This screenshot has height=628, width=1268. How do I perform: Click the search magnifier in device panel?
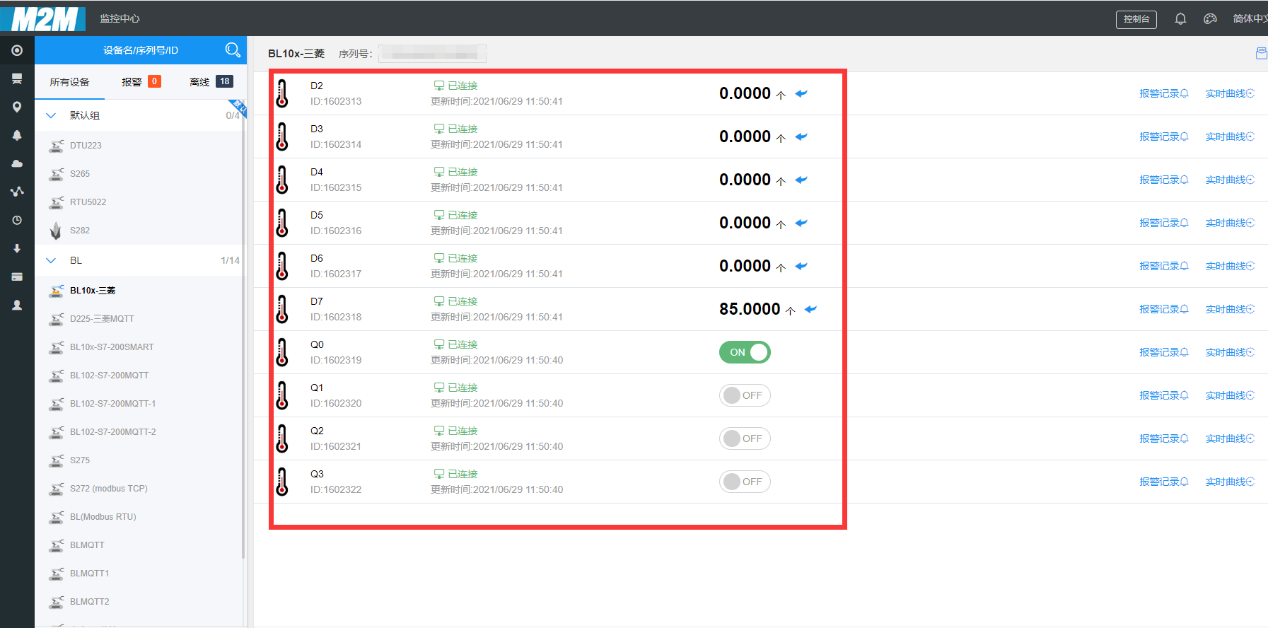[232, 50]
